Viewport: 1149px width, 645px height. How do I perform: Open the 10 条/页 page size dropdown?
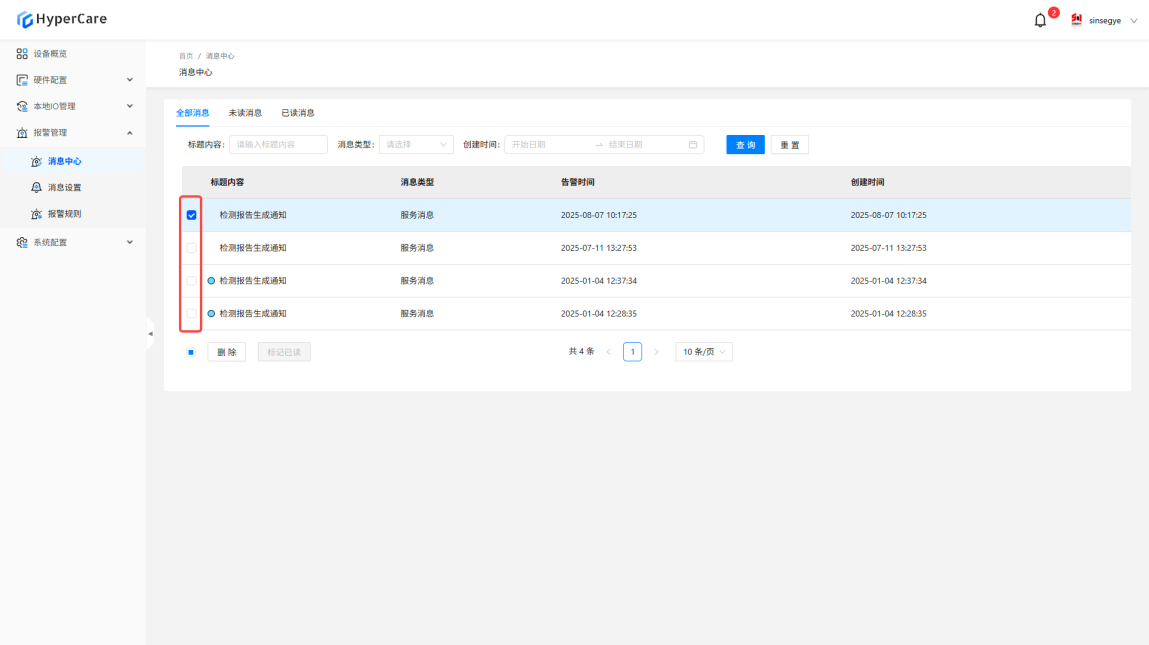tap(704, 352)
